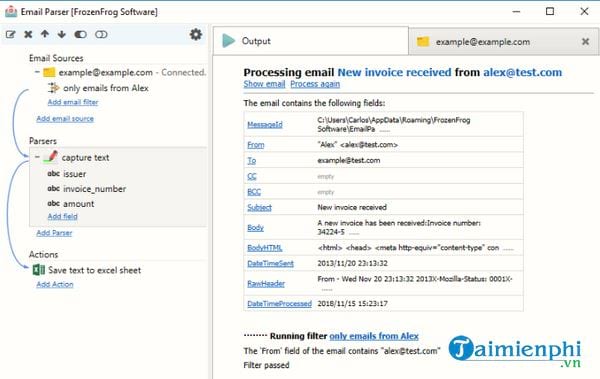Toggle the filled enable switch icon
This screenshot has height=379, width=600.
(x=80, y=34)
